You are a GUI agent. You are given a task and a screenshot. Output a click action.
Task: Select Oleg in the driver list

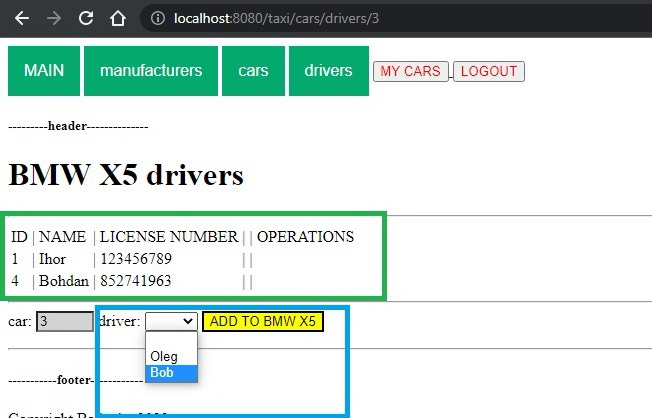pos(171,356)
